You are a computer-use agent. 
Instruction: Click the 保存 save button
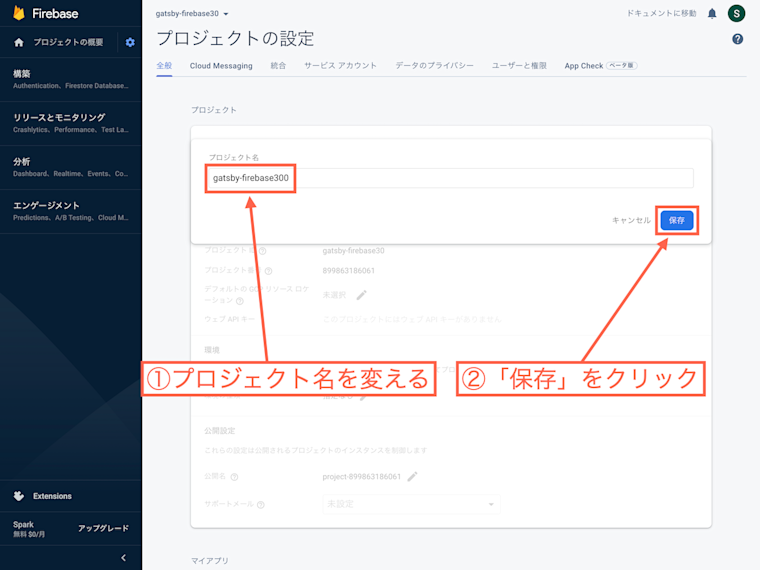click(677, 220)
